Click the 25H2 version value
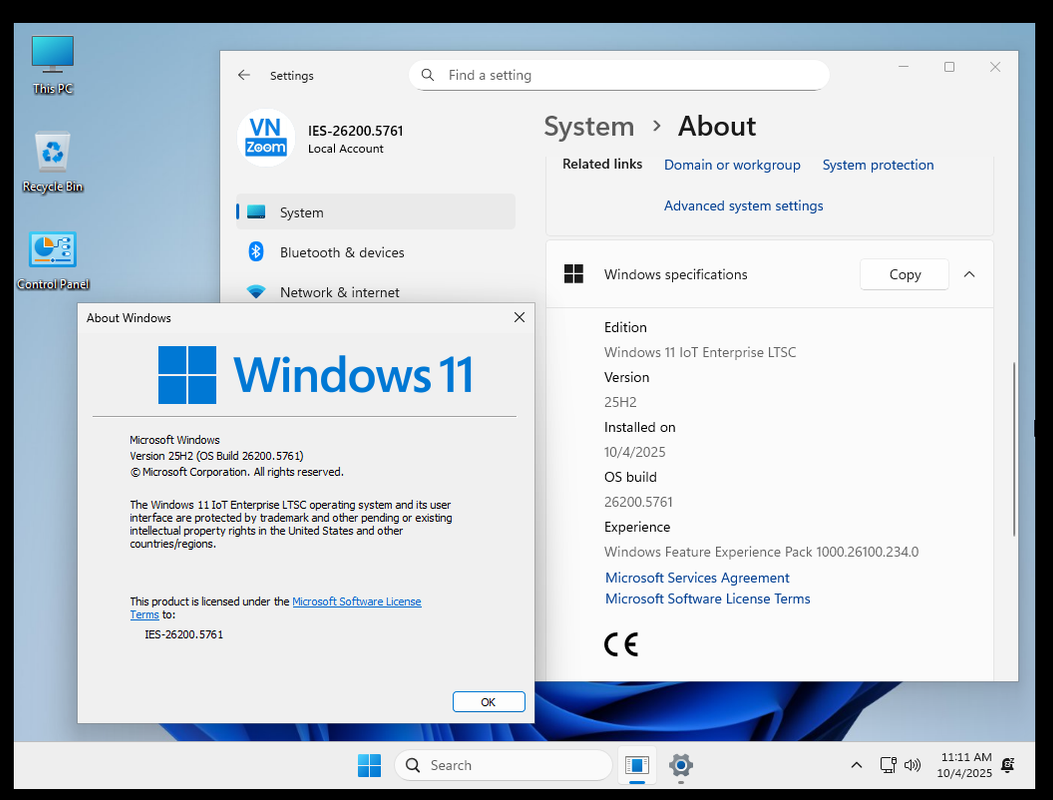 coord(620,402)
